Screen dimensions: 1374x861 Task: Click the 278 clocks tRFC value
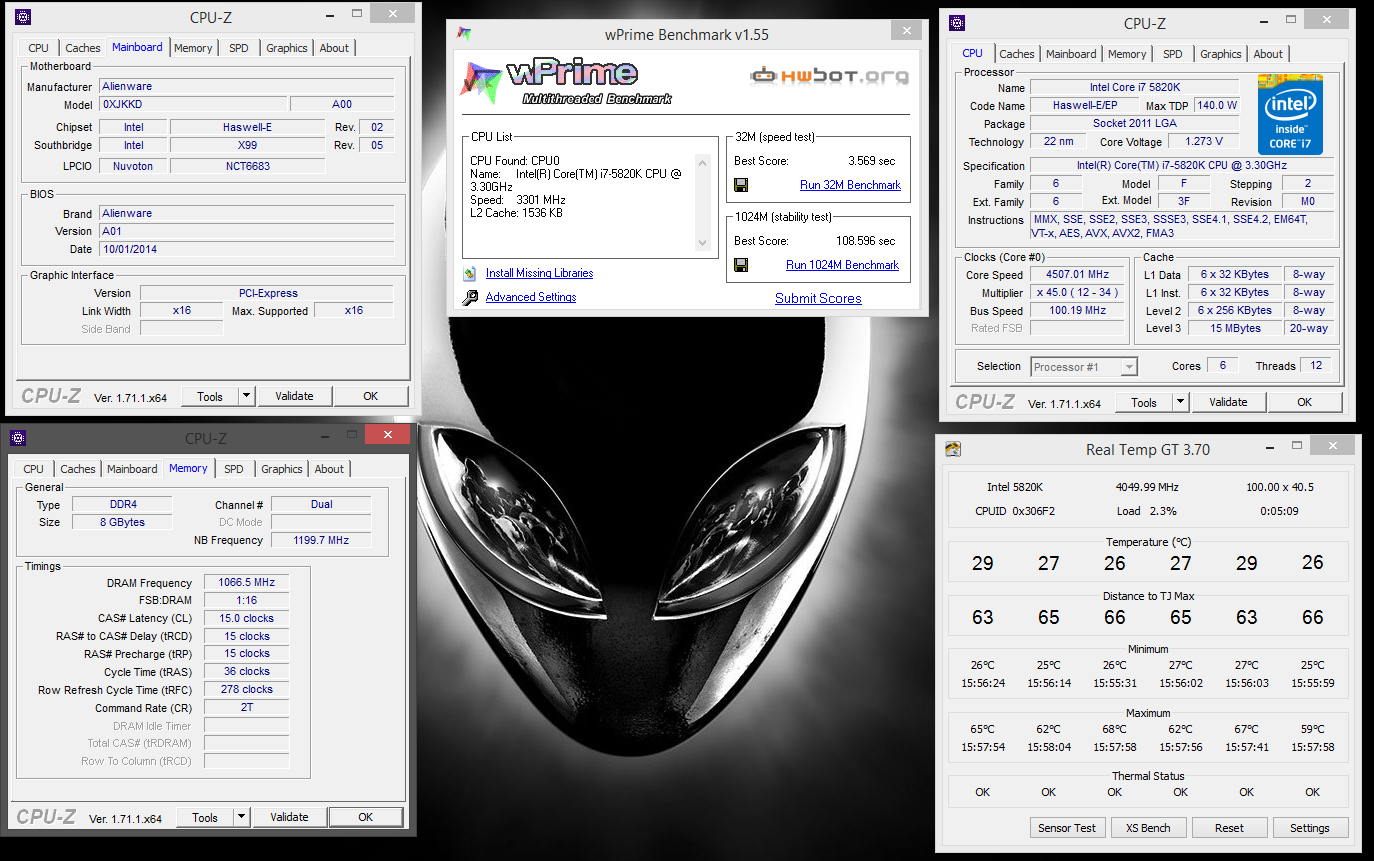[246, 690]
